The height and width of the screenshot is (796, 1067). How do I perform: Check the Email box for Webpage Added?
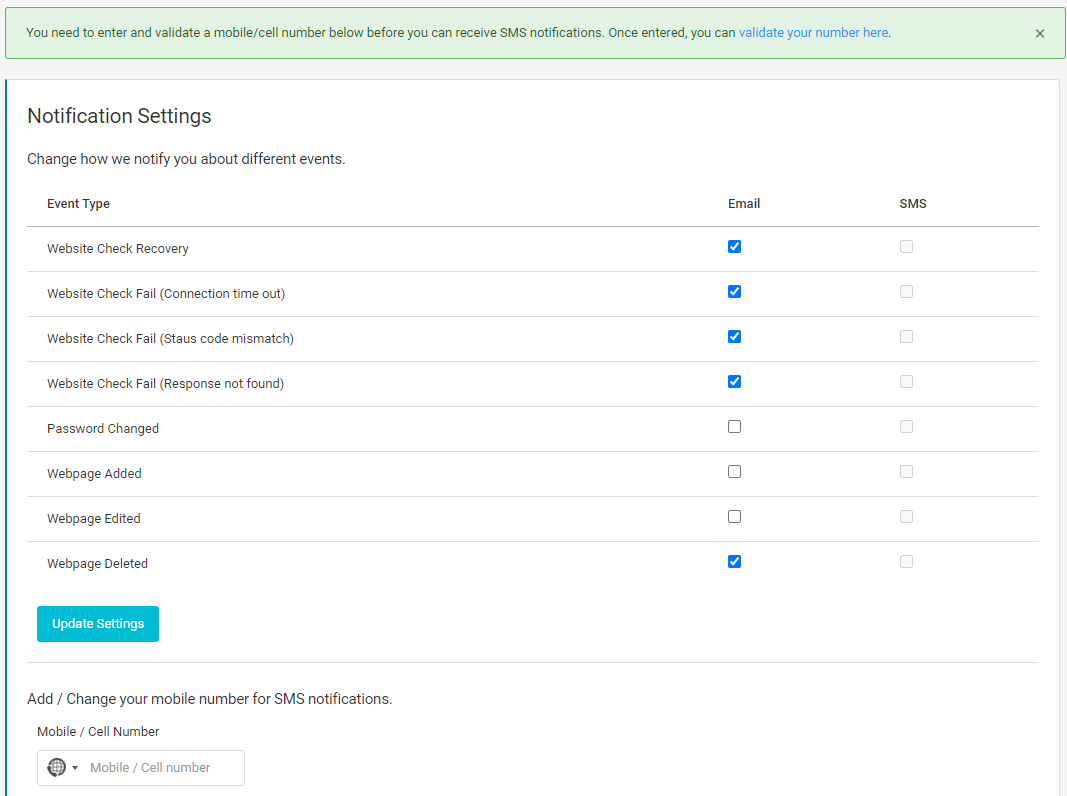pos(735,472)
